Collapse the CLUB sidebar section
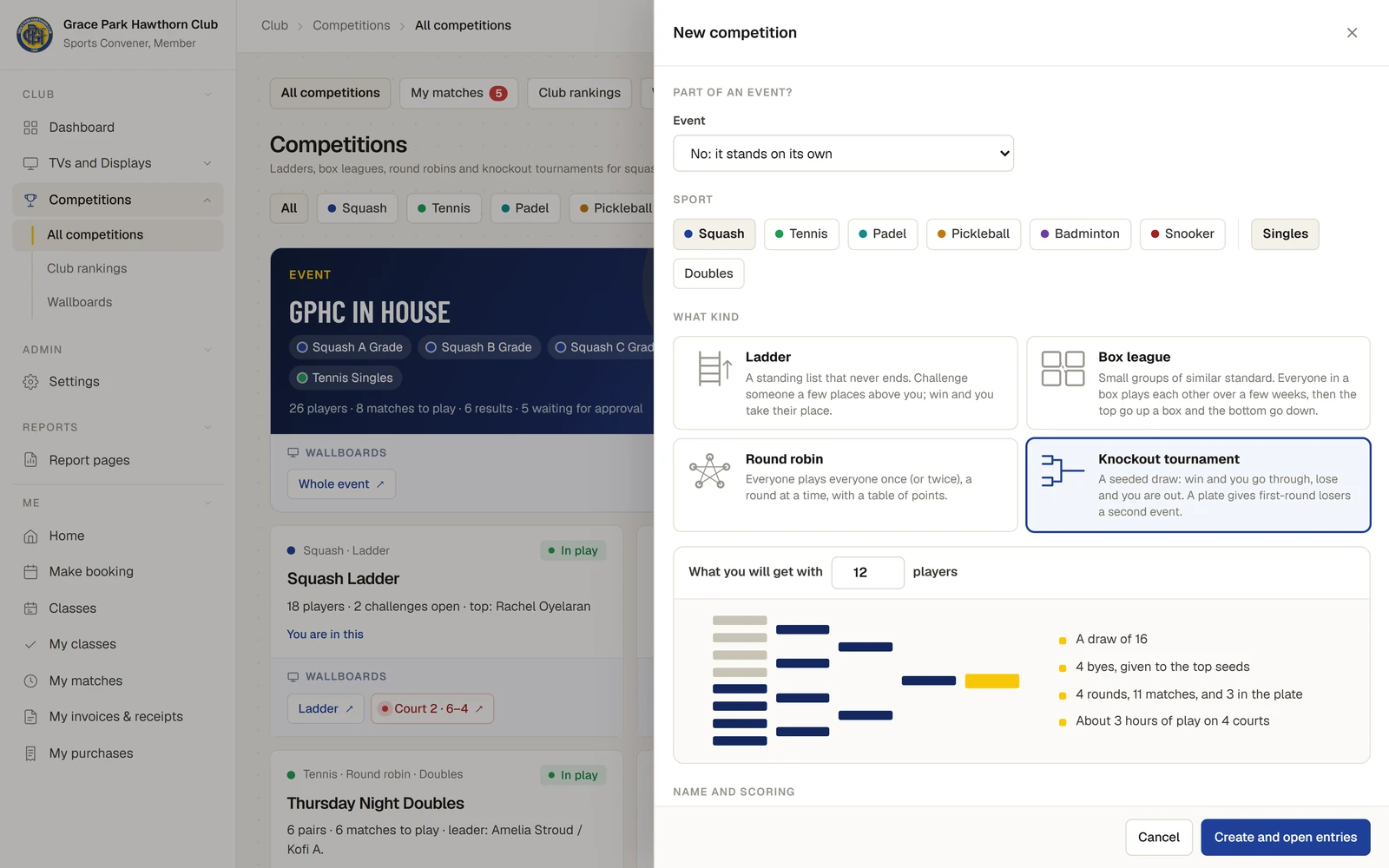The width and height of the screenshot is (1389, 868). 207,95
